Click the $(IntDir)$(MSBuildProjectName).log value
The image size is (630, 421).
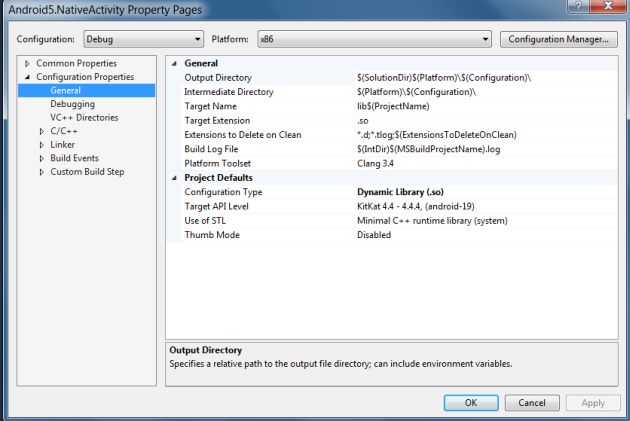click(486, 149)
